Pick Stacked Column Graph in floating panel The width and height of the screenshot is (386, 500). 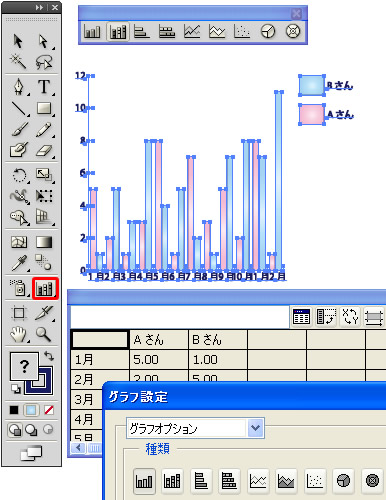coord(118,32)
